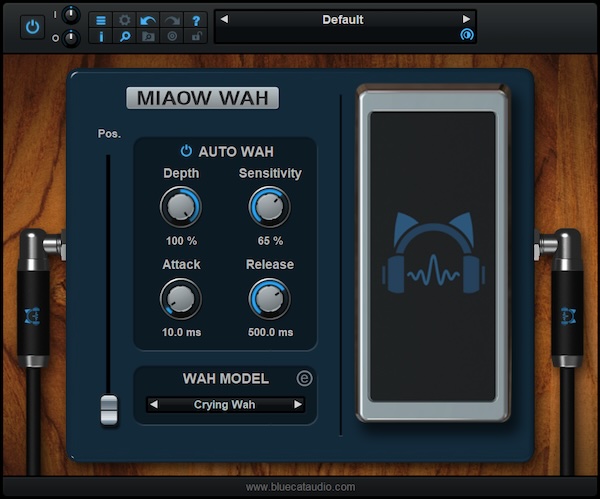The width and height of the screenshot is (600, 499).
Task: Click the circular target toolbar icon
Action: [172, 36]
